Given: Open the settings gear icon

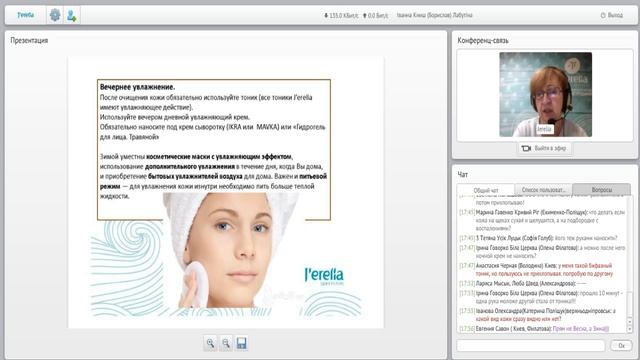Looking at the screenshot, I should click(x=55, y=15).
